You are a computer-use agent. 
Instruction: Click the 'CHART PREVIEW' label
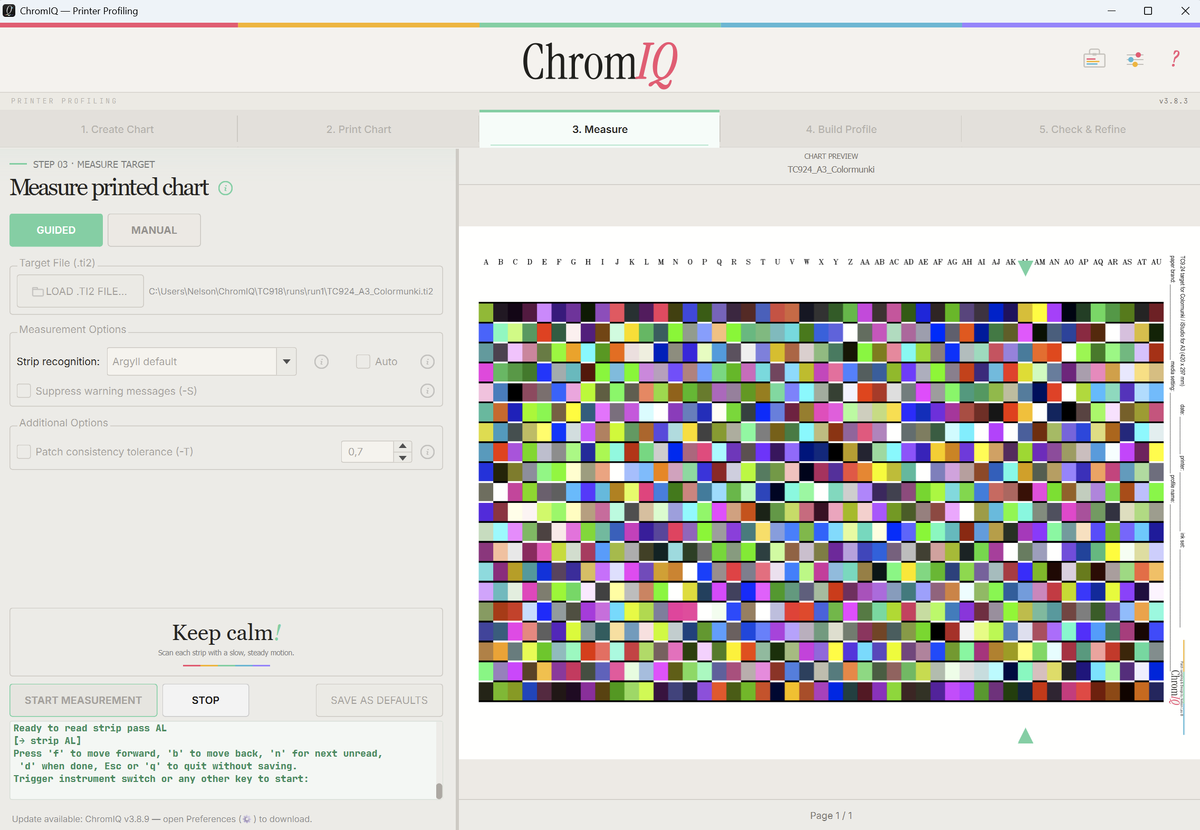[829, 157]
